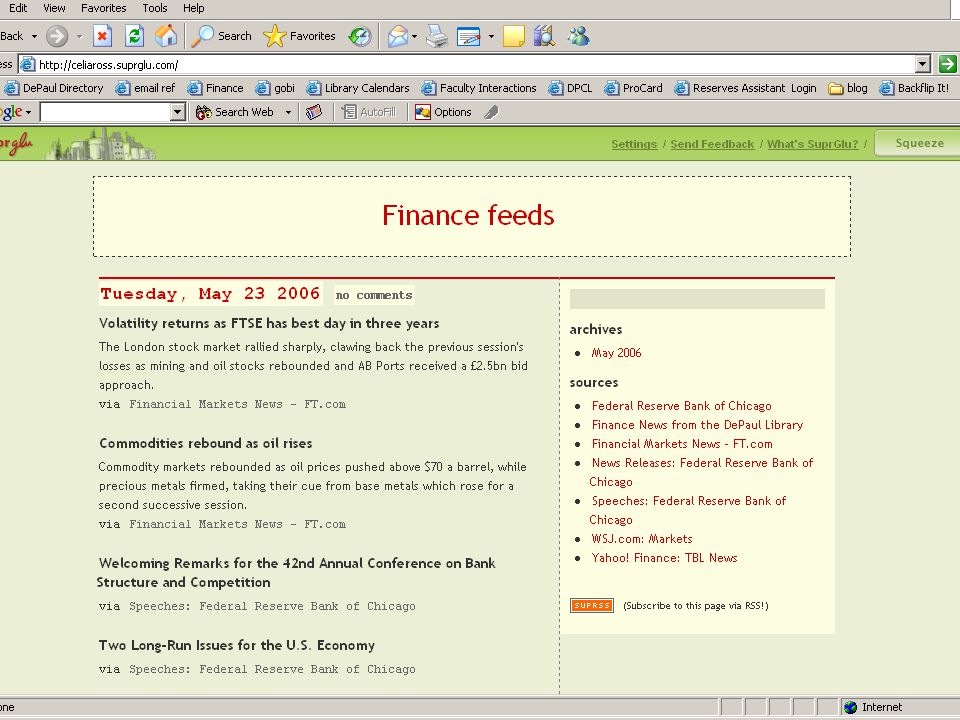Click the AutoFill toolbar button
This screenshot has height=720, width=960.
[369, 112]
